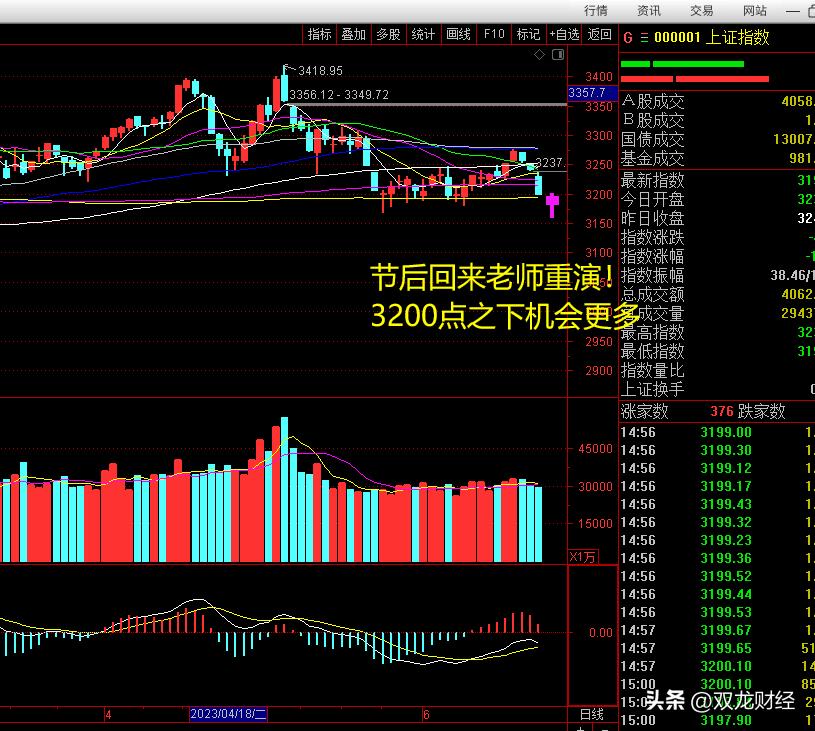Select the A股成交 row

[717, 101]
